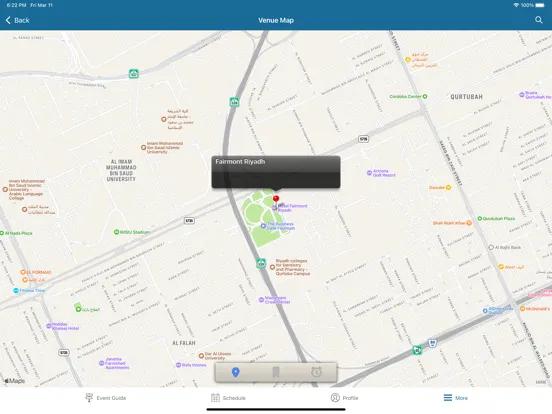The width and height of the screenshot is (552, 414).
Task: Select the blue location pin toolbar icon
Action: point(236,372)
